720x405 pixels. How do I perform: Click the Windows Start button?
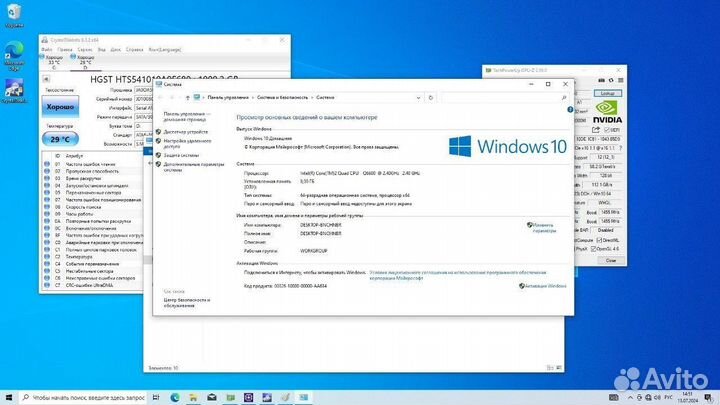point(8,397)
